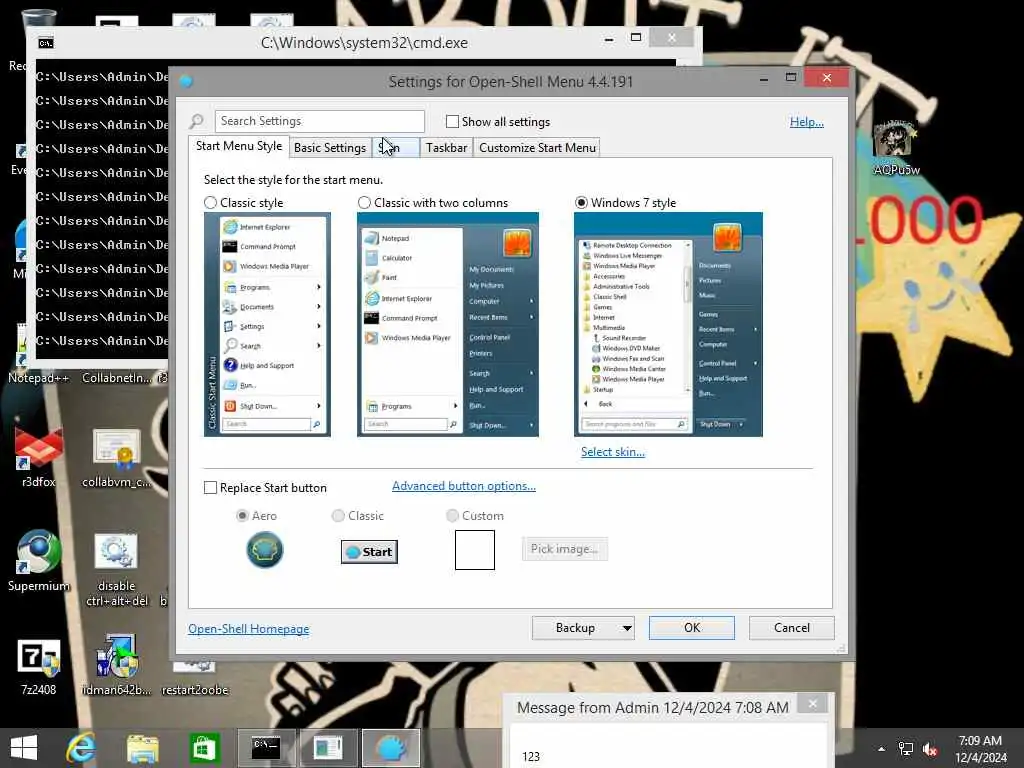
Task: Enable the Replace Start button checkbox
Action: point(210,488)
